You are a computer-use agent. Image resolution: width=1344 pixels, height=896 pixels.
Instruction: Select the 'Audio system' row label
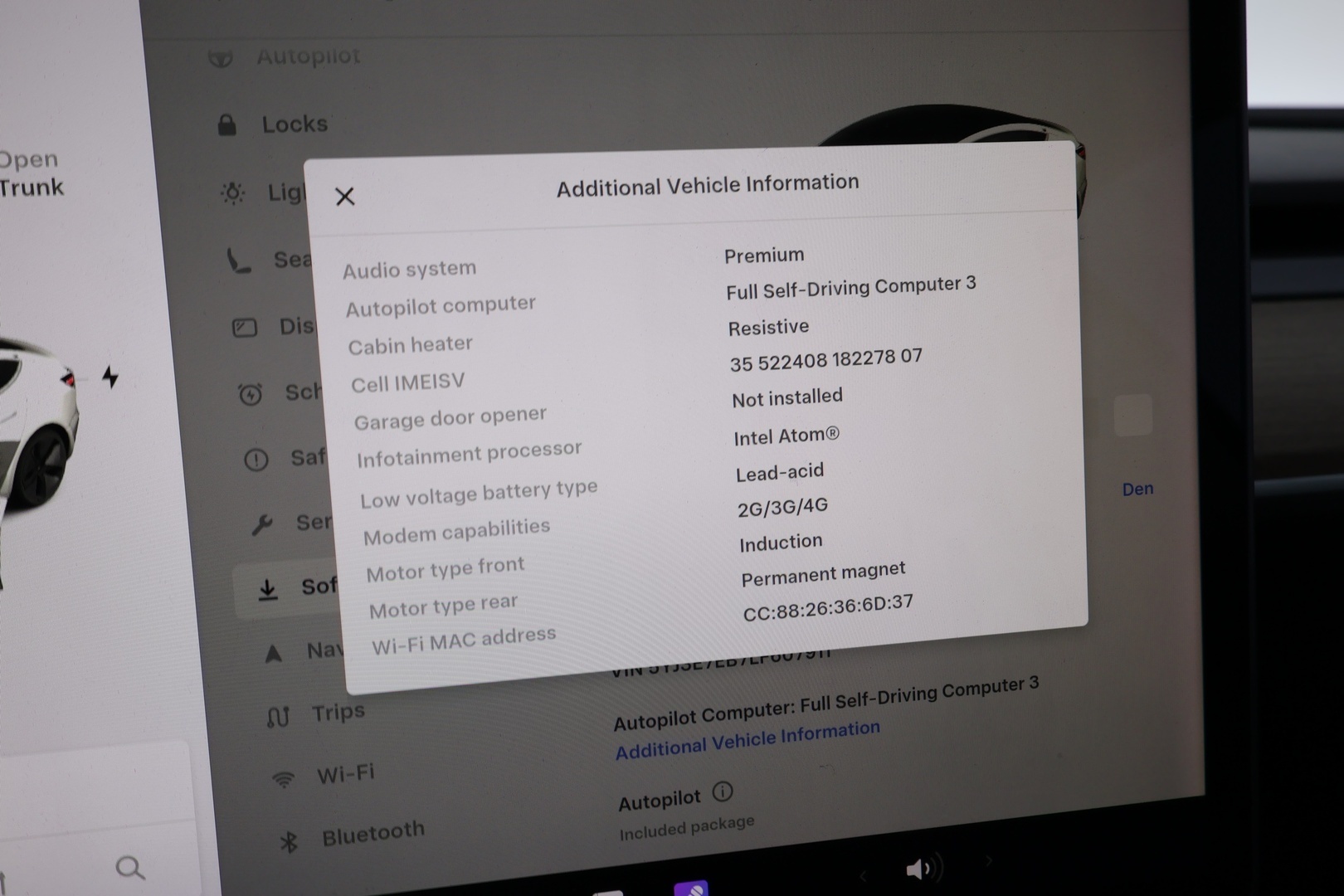pos(409,270)
